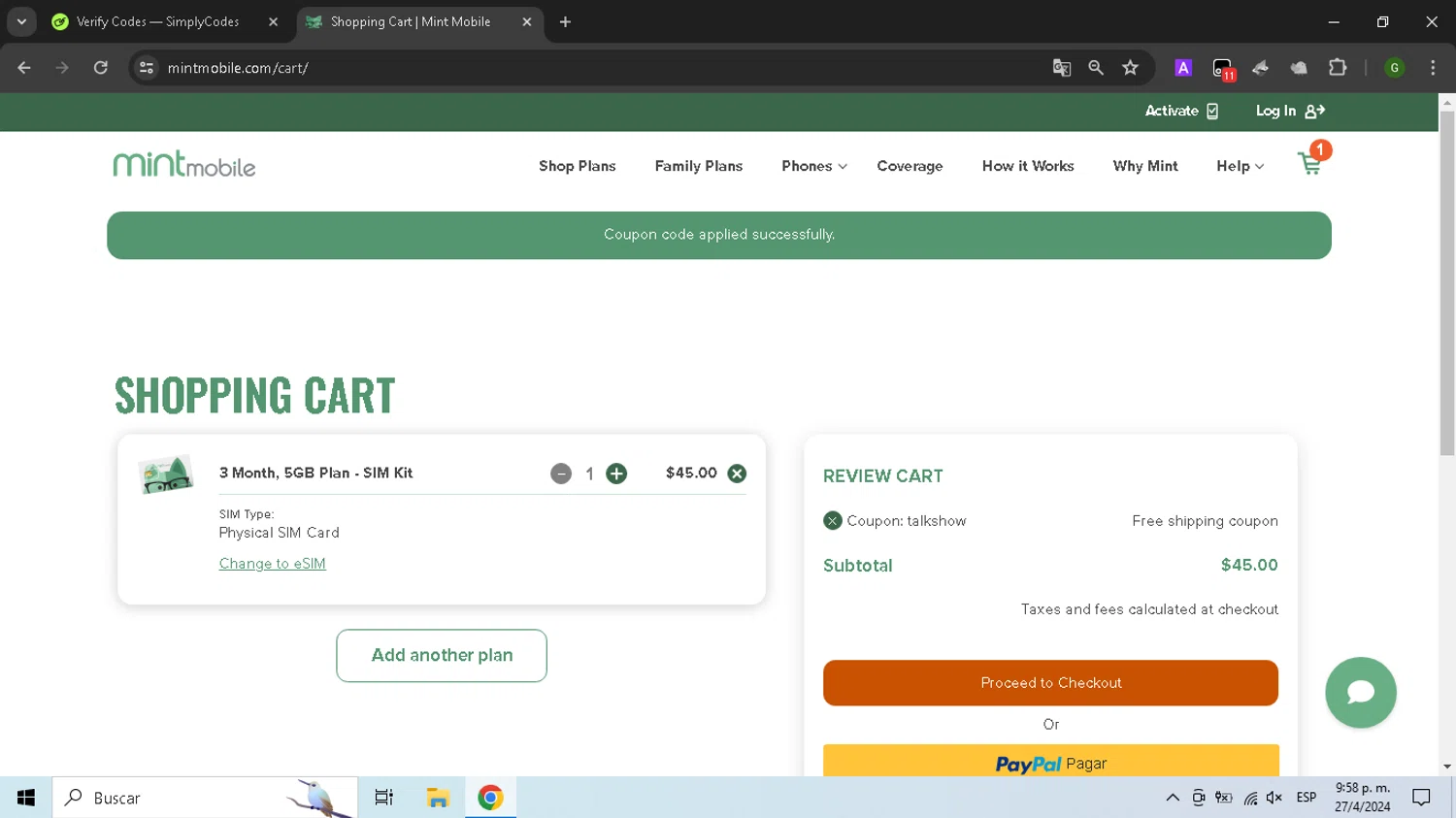Click the page vertical scrollbar thumb
Viewport: 1456px width, 818px height.
[1447, 282]
